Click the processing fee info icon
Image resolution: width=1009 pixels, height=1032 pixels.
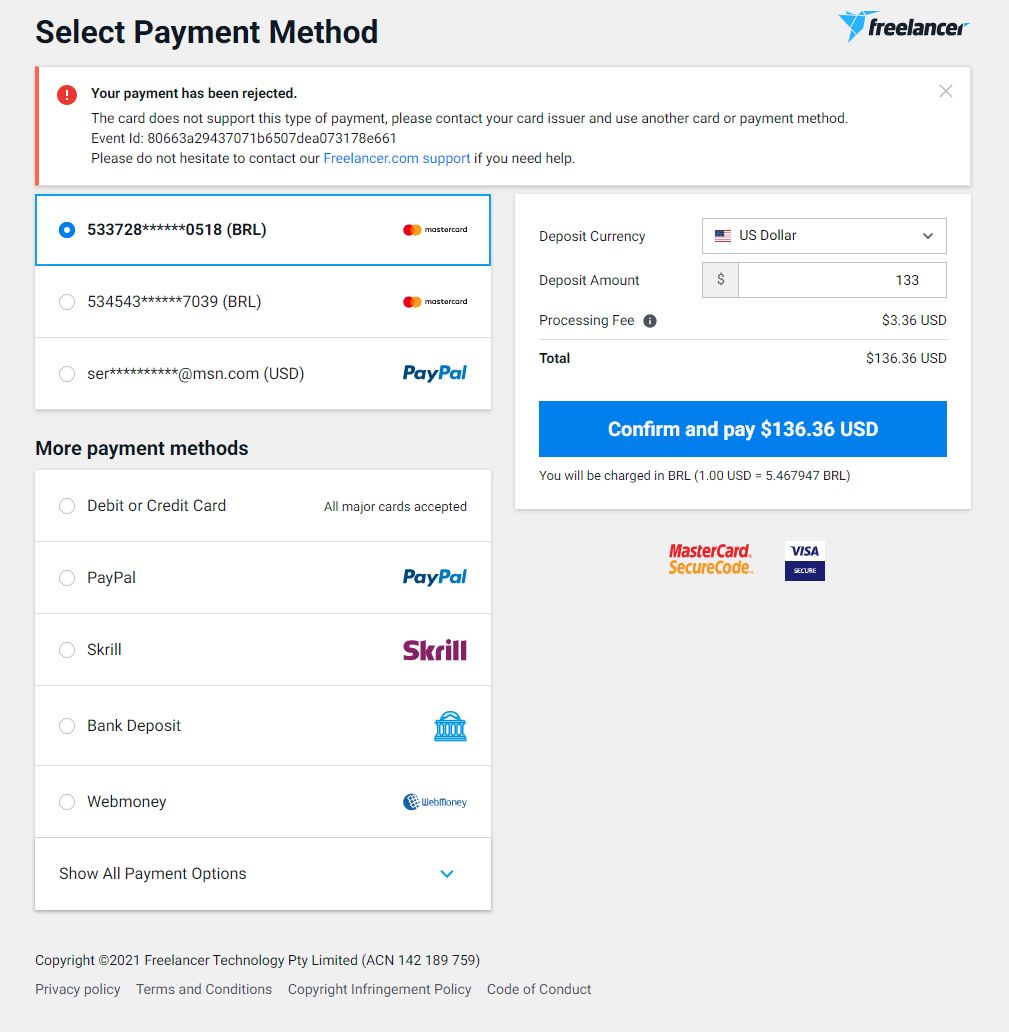(x=650, y=321)
